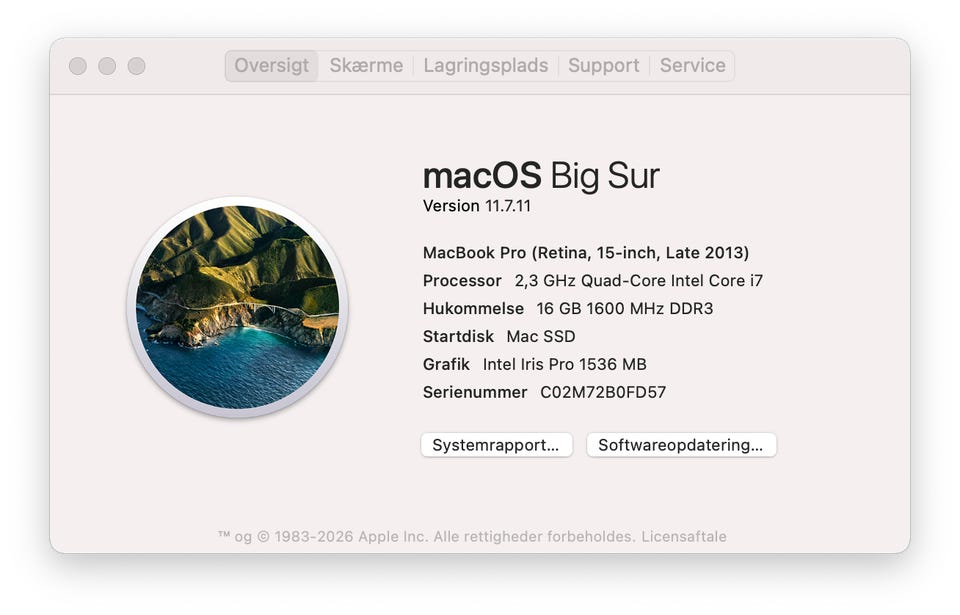The height and width of the screenshot is (615, 960).
Task: Open the Skærme tab
Action: coord(366,66)
